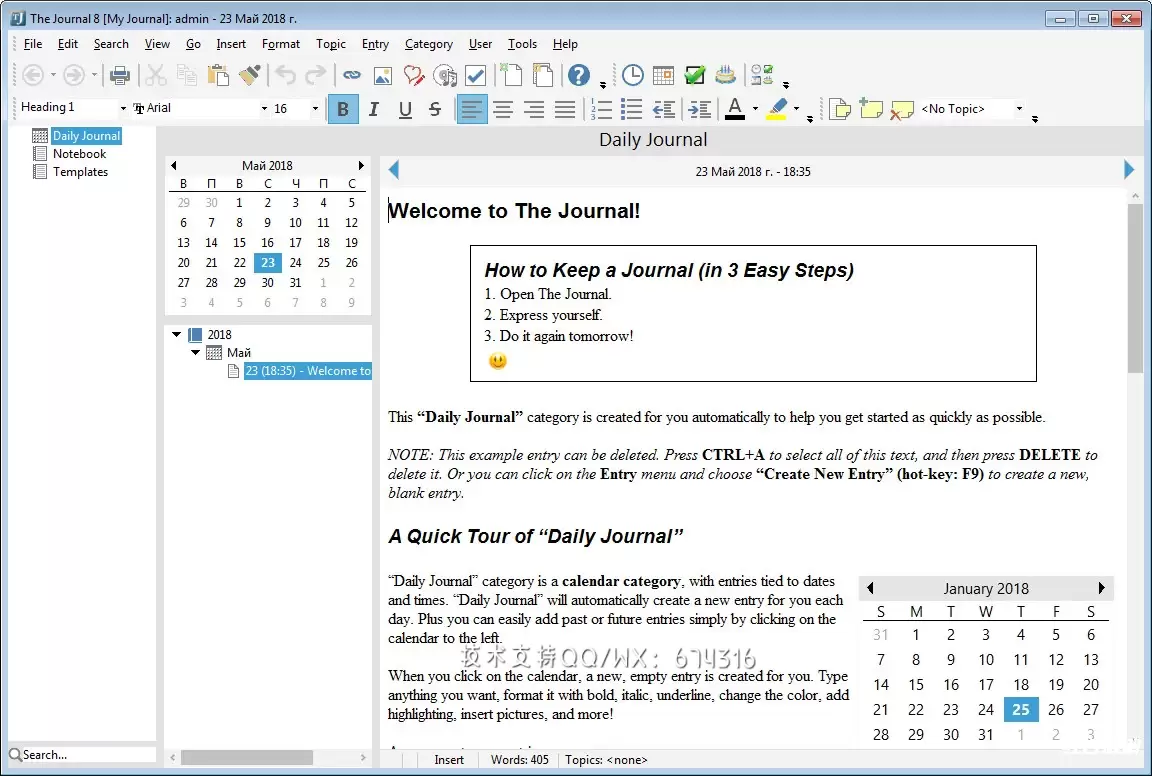Click the disc and music note icon
Viewport: 1152px width, 776px height.
(445, 75)
